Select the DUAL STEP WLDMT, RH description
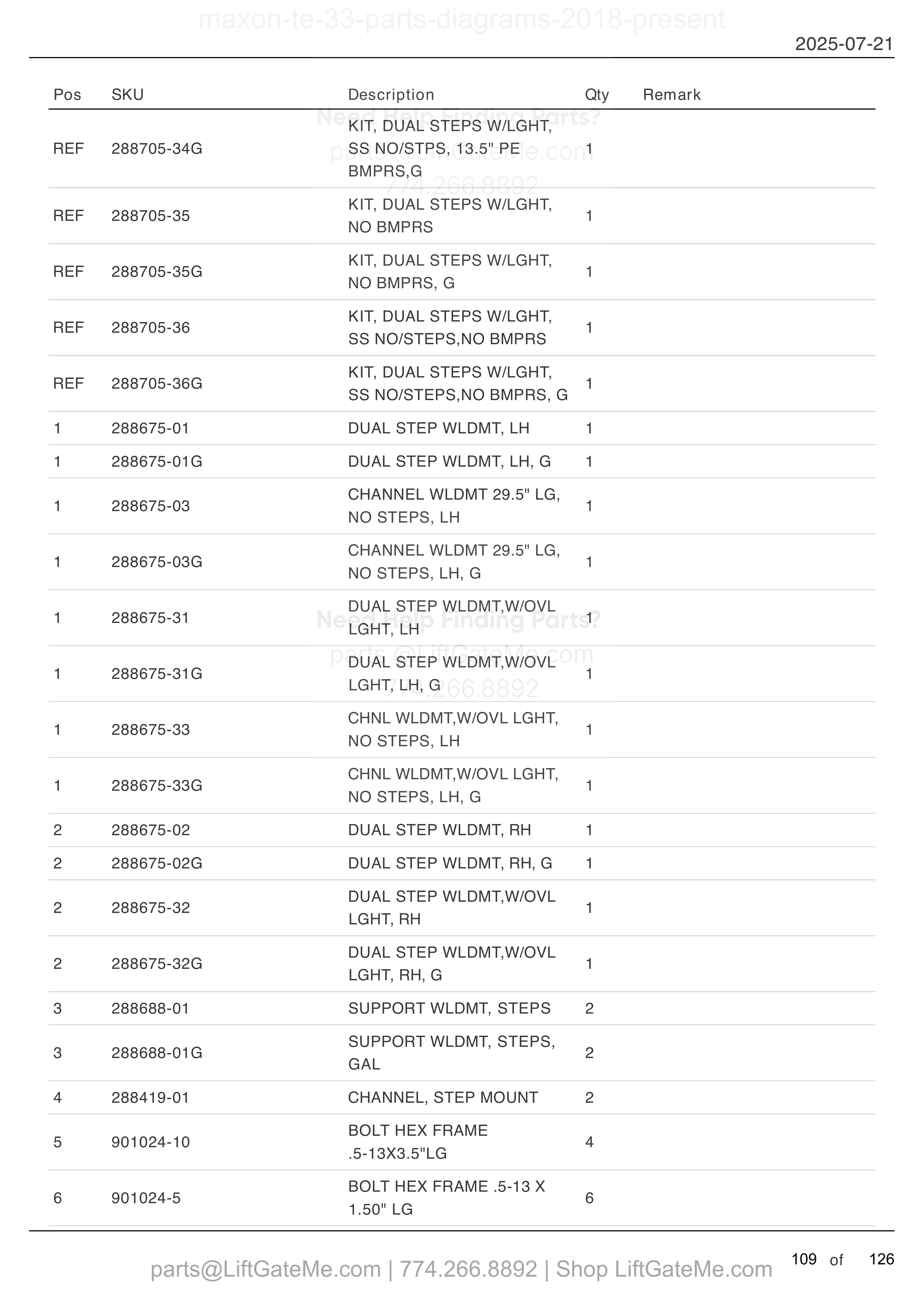 (x=440, y=830)
